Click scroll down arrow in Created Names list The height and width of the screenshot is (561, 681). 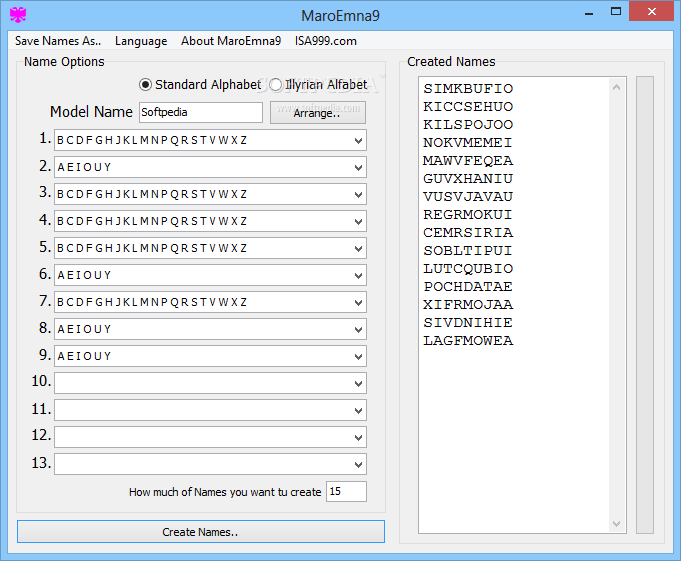(616, 524)
